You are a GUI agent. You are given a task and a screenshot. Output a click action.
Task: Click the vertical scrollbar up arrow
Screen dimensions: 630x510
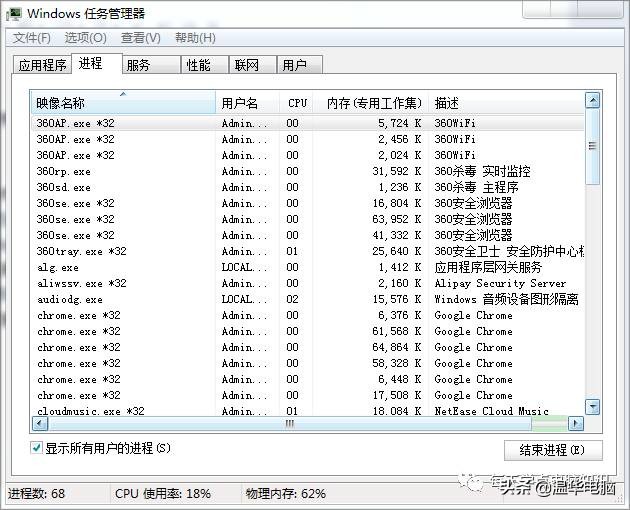point(593,100)
